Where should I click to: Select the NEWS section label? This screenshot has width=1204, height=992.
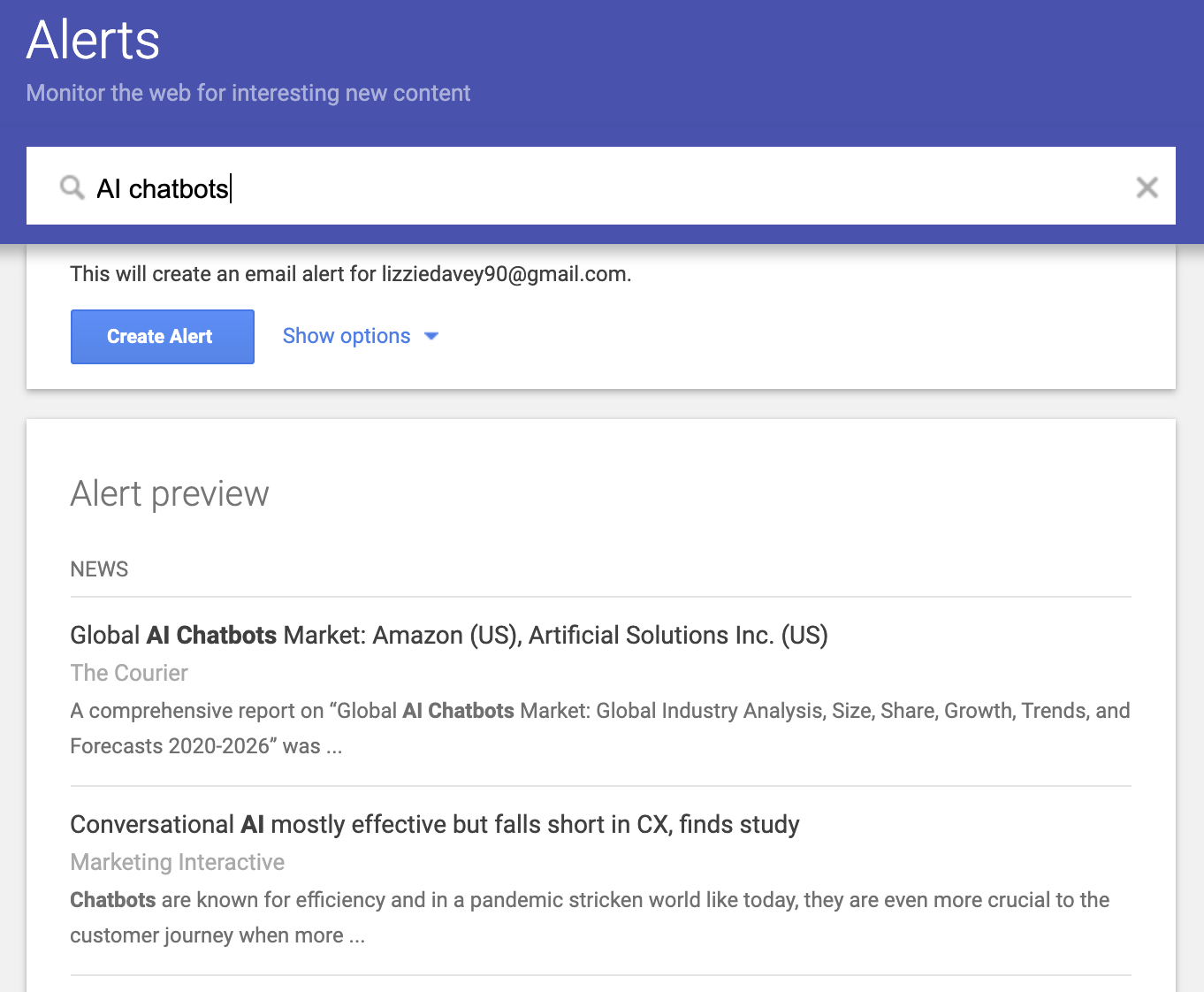(99, 569)
